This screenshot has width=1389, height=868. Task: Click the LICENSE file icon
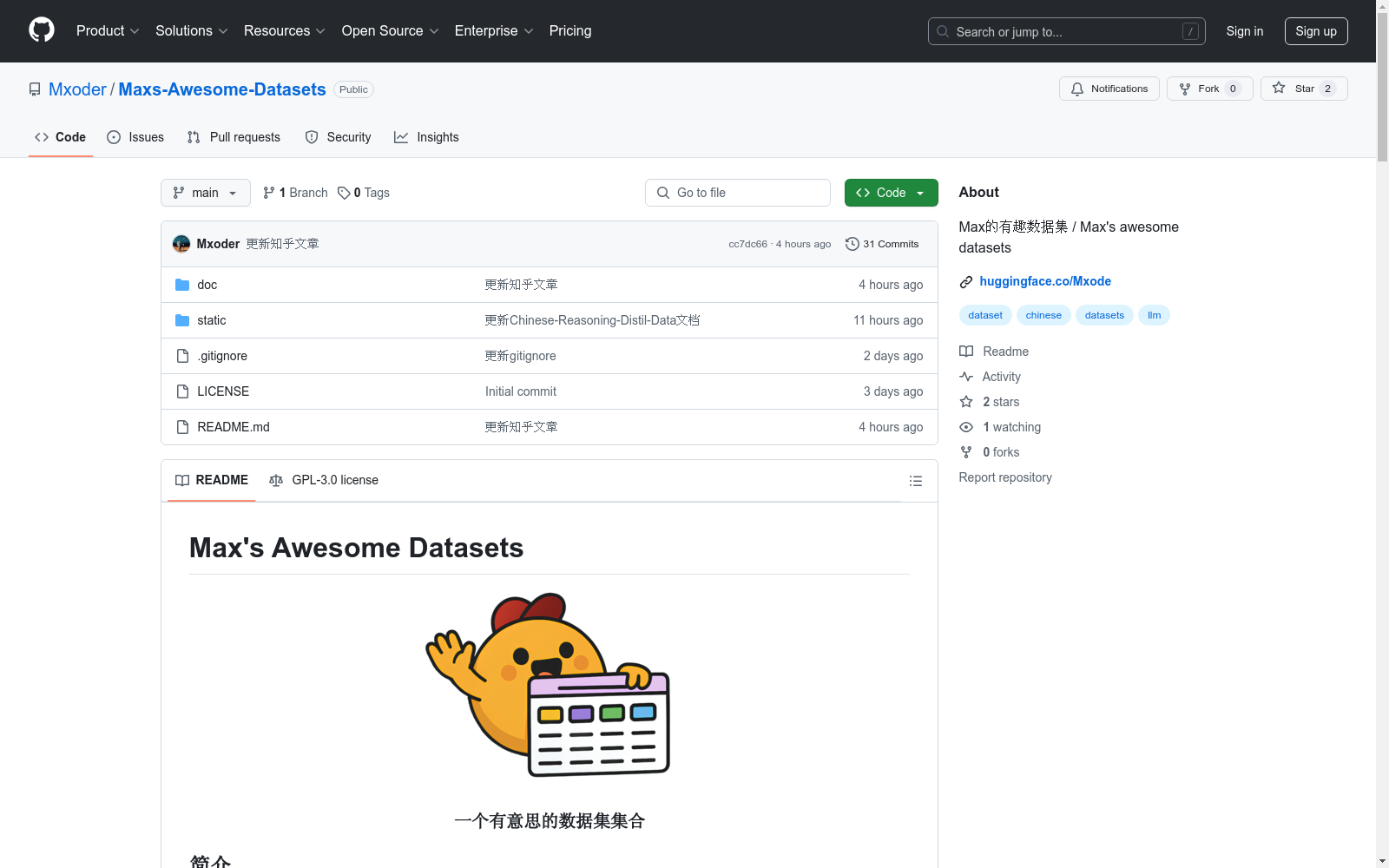(182, 391)
